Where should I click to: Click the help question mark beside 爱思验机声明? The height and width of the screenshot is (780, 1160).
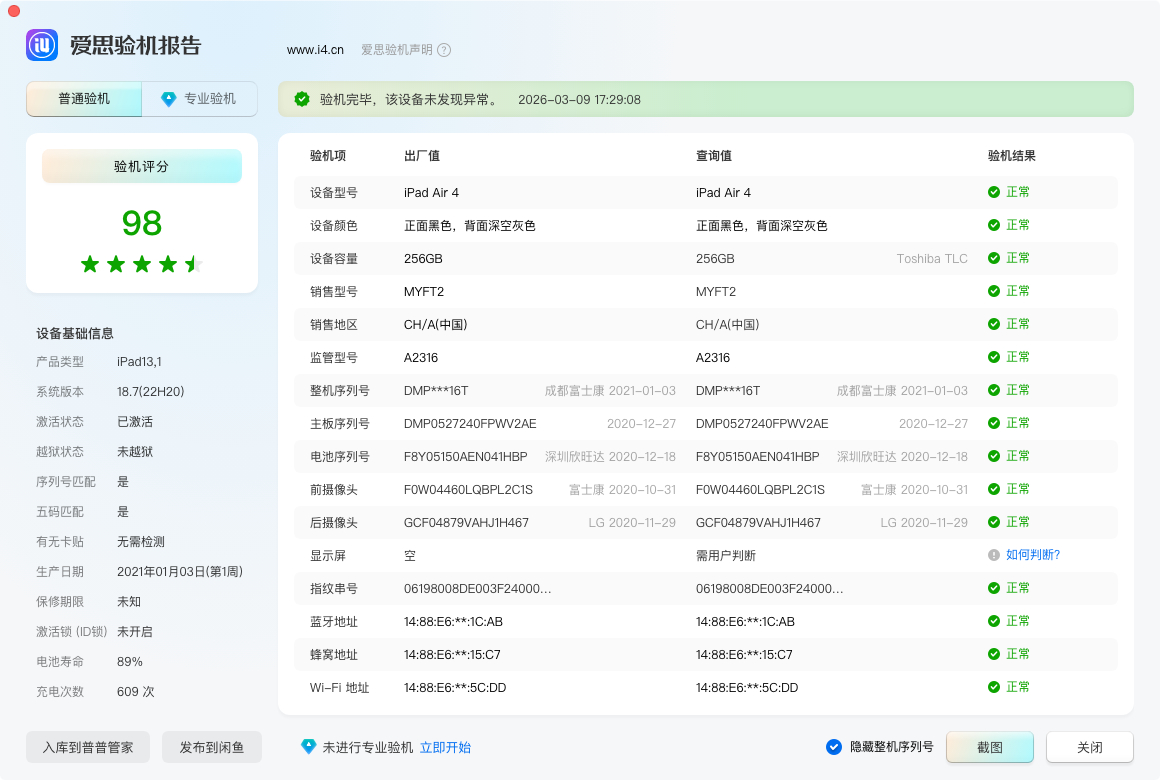[444, 50]
